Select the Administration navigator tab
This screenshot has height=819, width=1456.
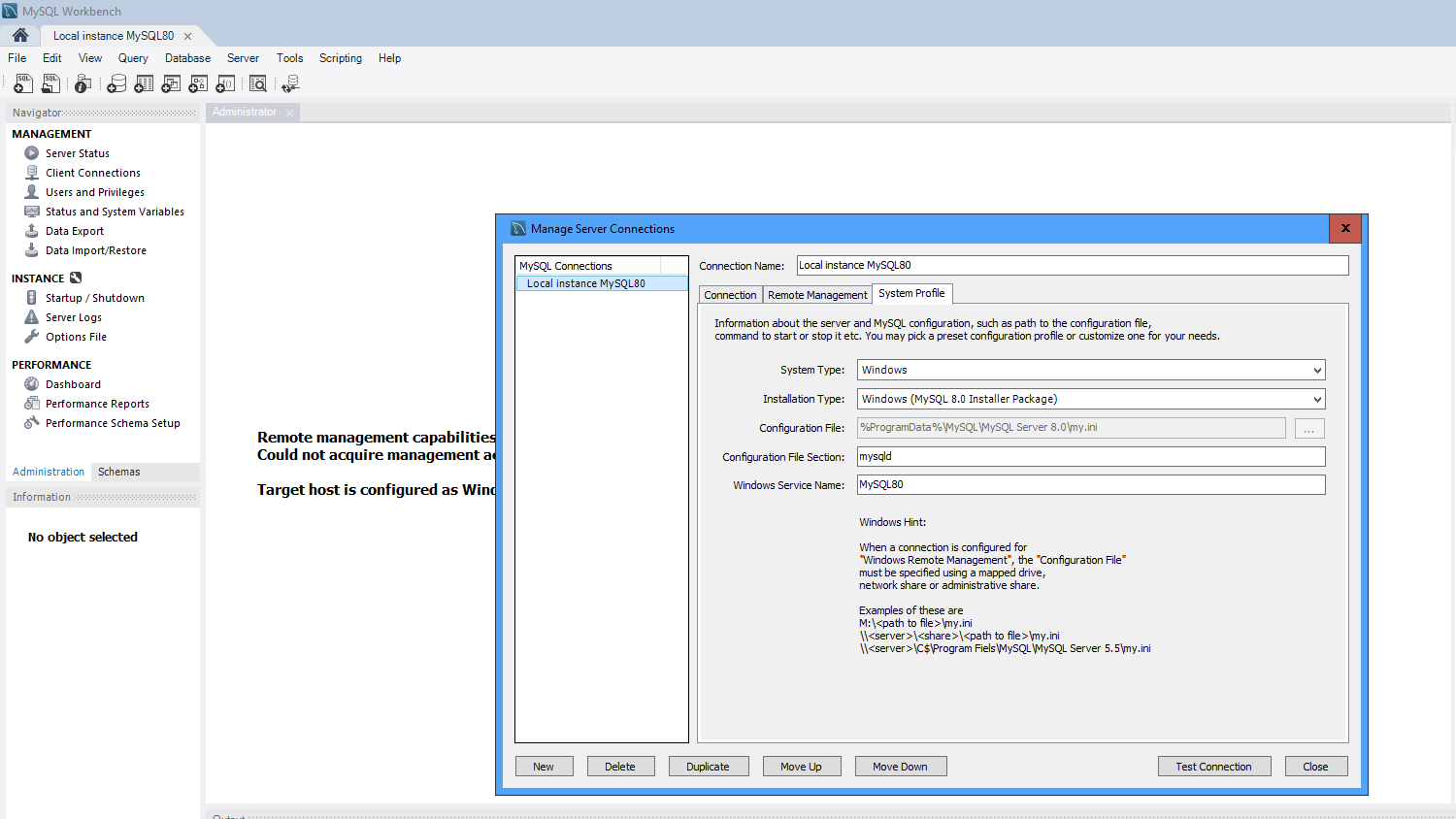click(49, 472)
